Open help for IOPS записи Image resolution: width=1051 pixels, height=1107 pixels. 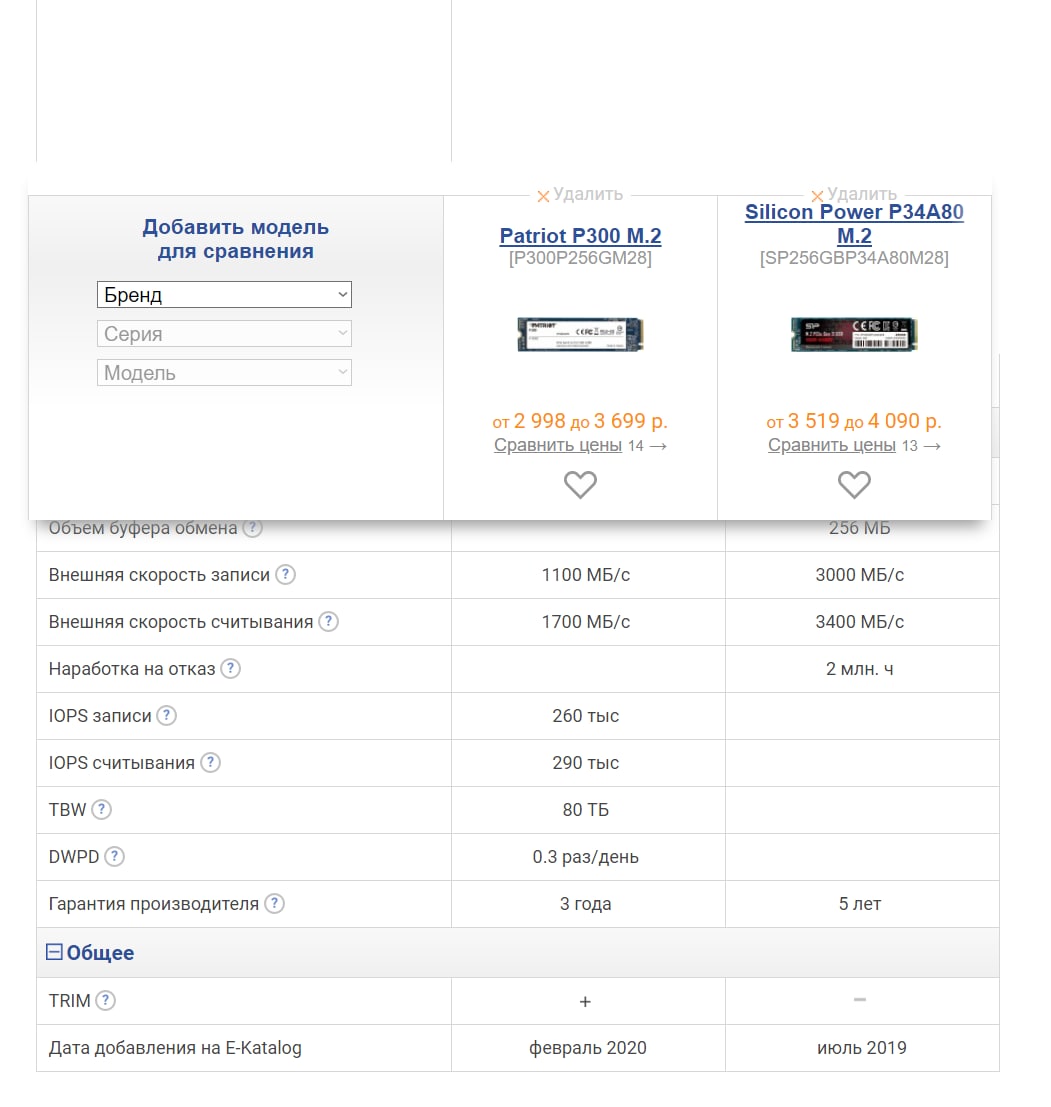[167, 715]
